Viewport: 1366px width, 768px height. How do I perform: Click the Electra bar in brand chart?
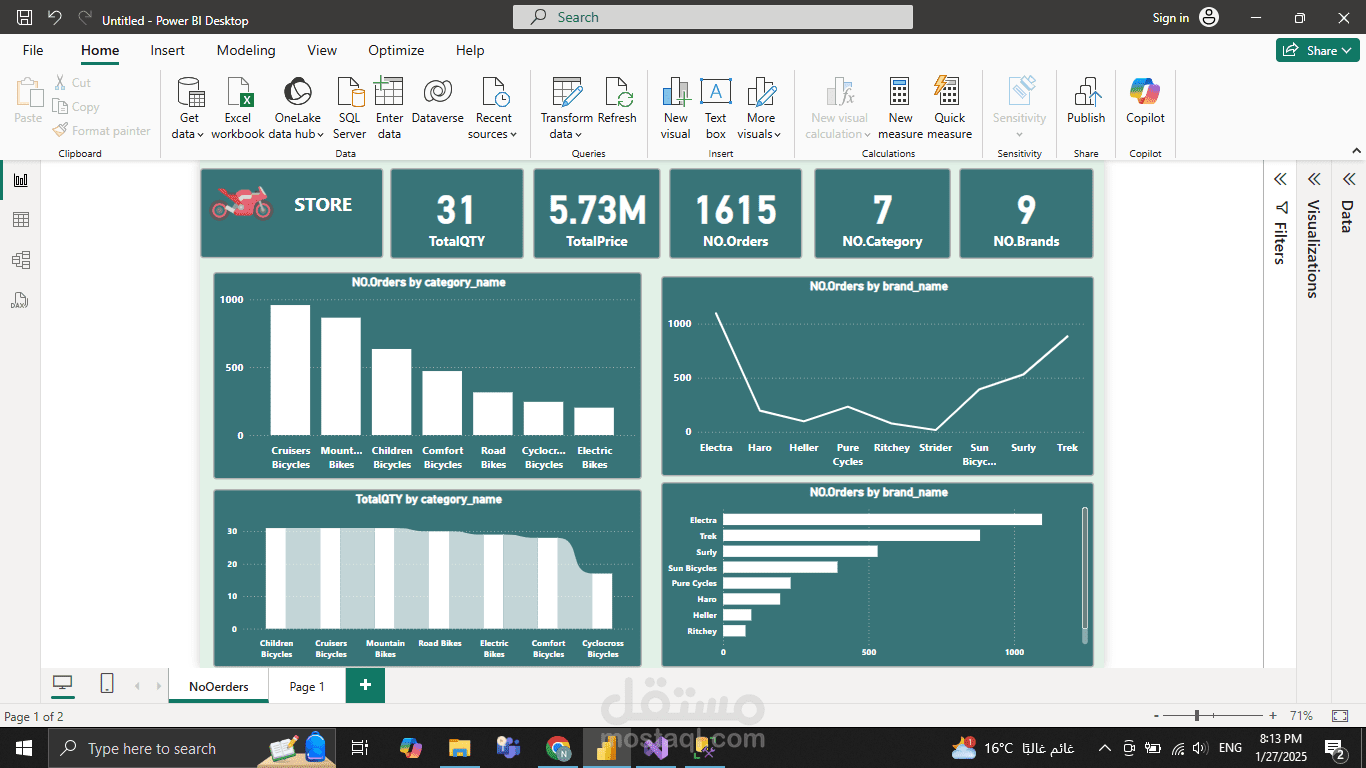tap(882, 519)
